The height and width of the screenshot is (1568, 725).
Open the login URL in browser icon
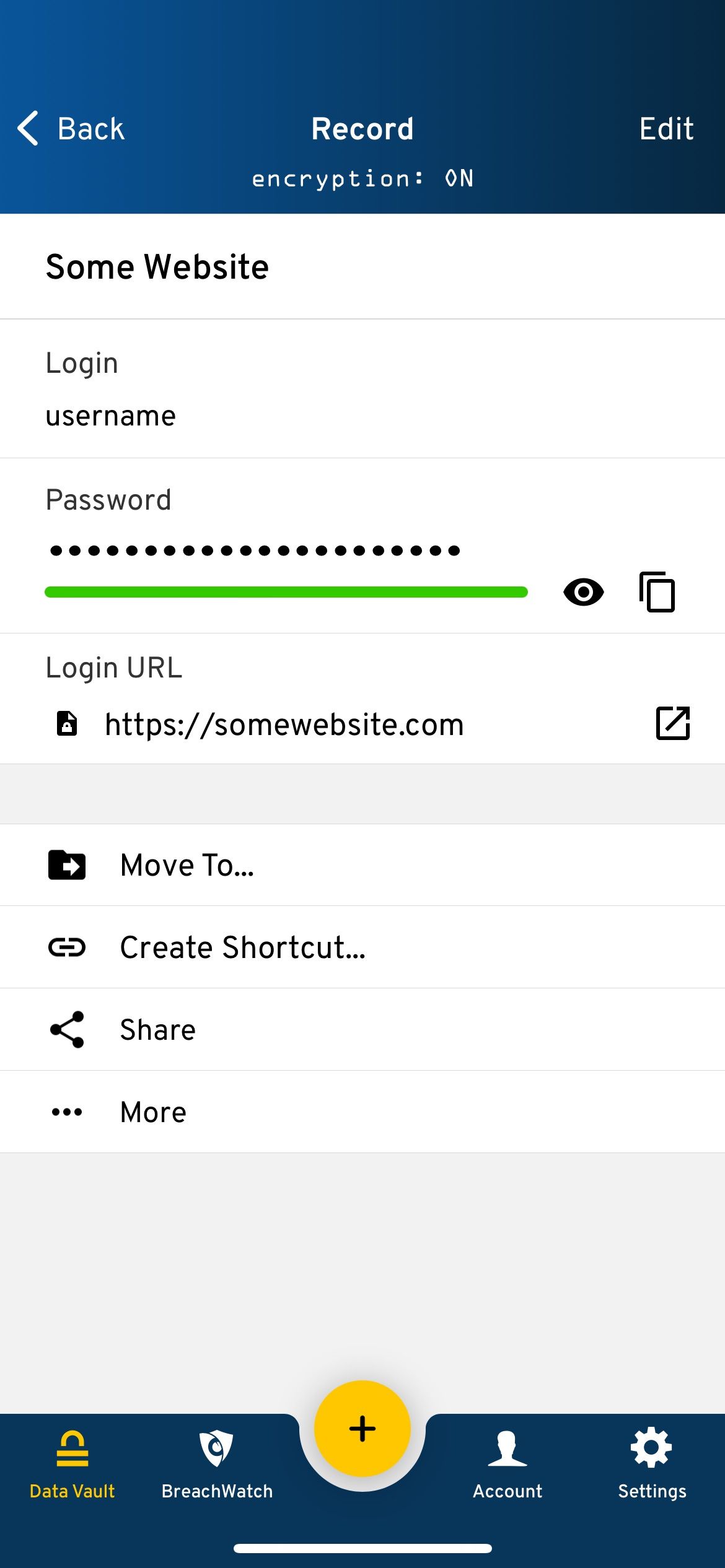(x=673, y=723)
